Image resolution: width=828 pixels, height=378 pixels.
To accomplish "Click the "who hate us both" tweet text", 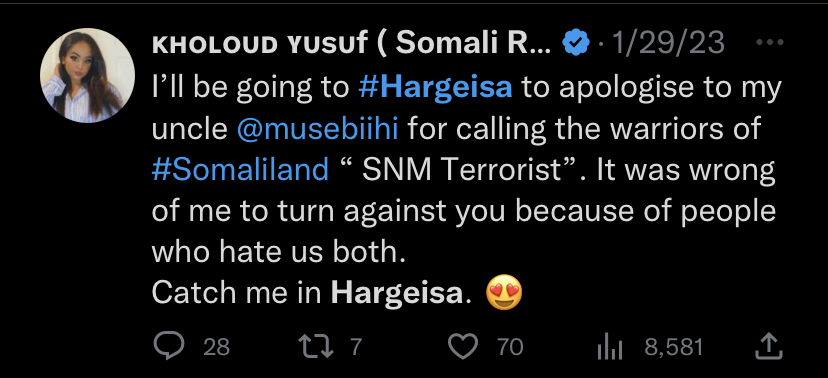I will click(278, 252).
